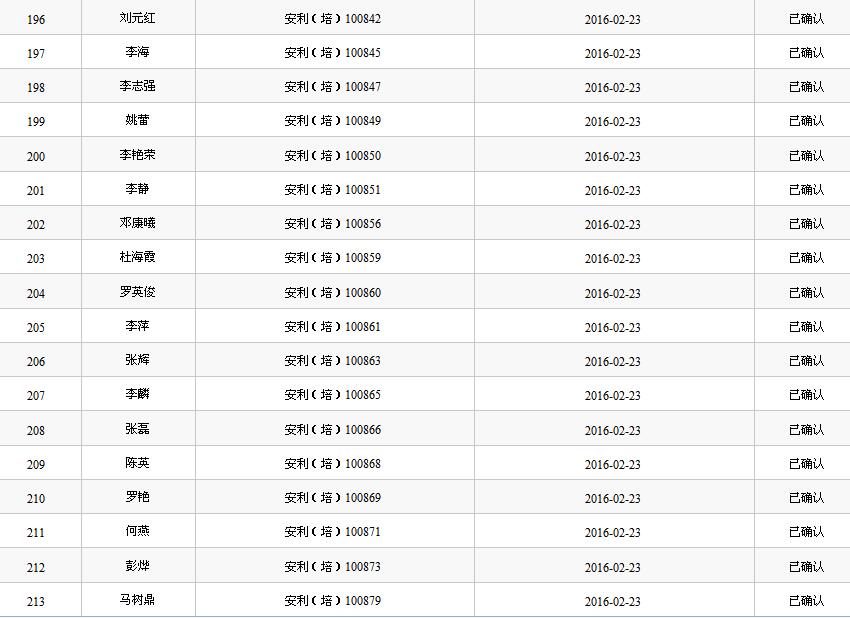Click the 已确认 status in row 204
Viewport: 850px width, 618px height.
[806, 293]
